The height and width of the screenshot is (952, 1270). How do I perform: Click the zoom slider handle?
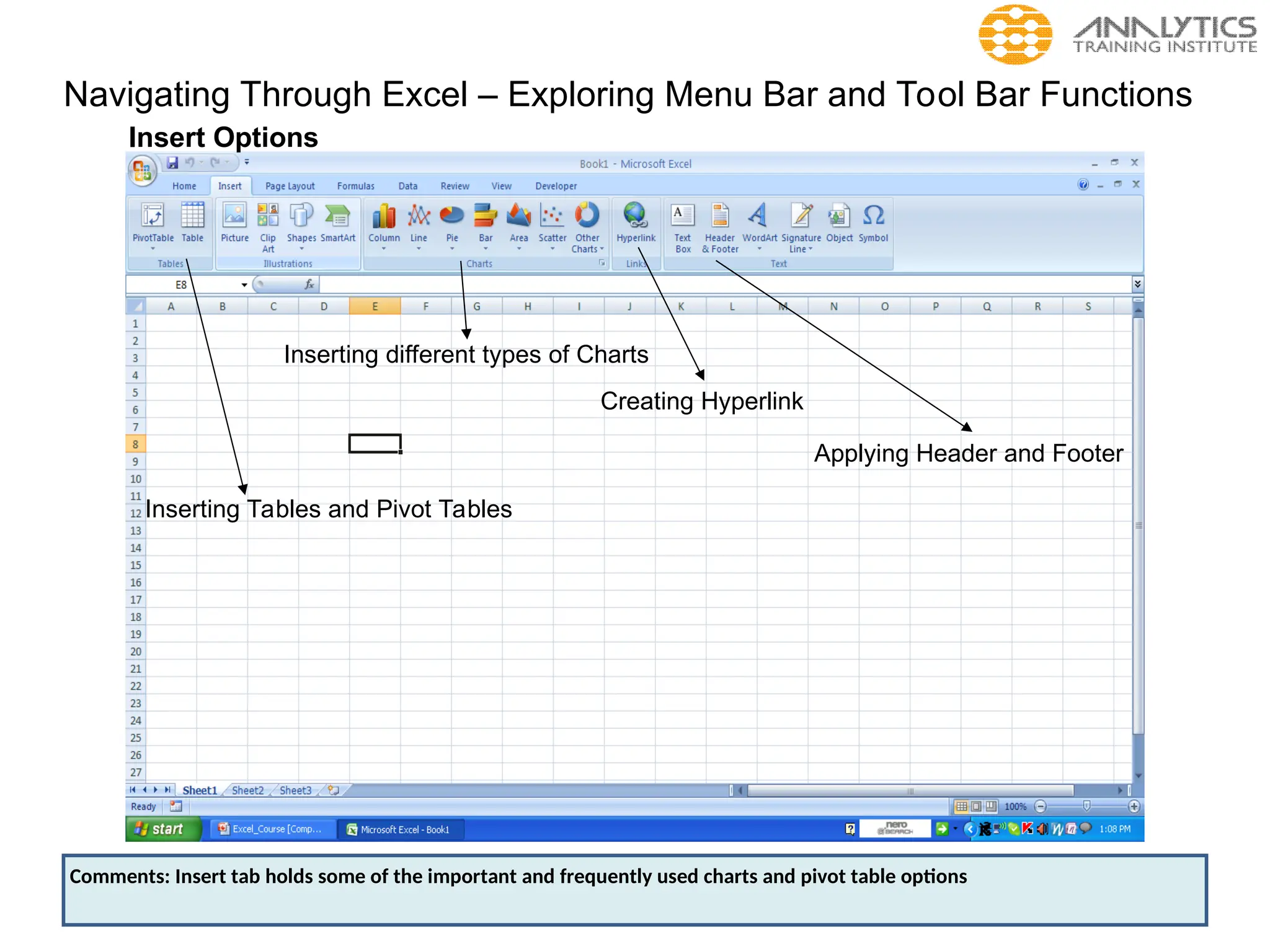tap(1086, 806)
